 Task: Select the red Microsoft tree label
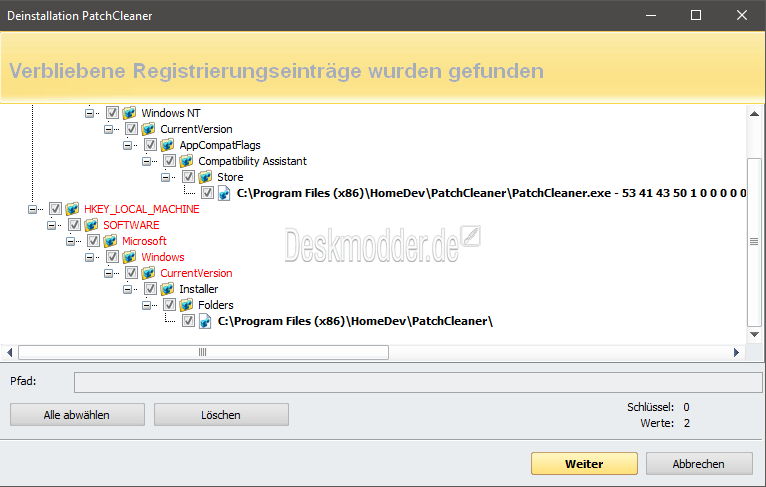[144, 241]
